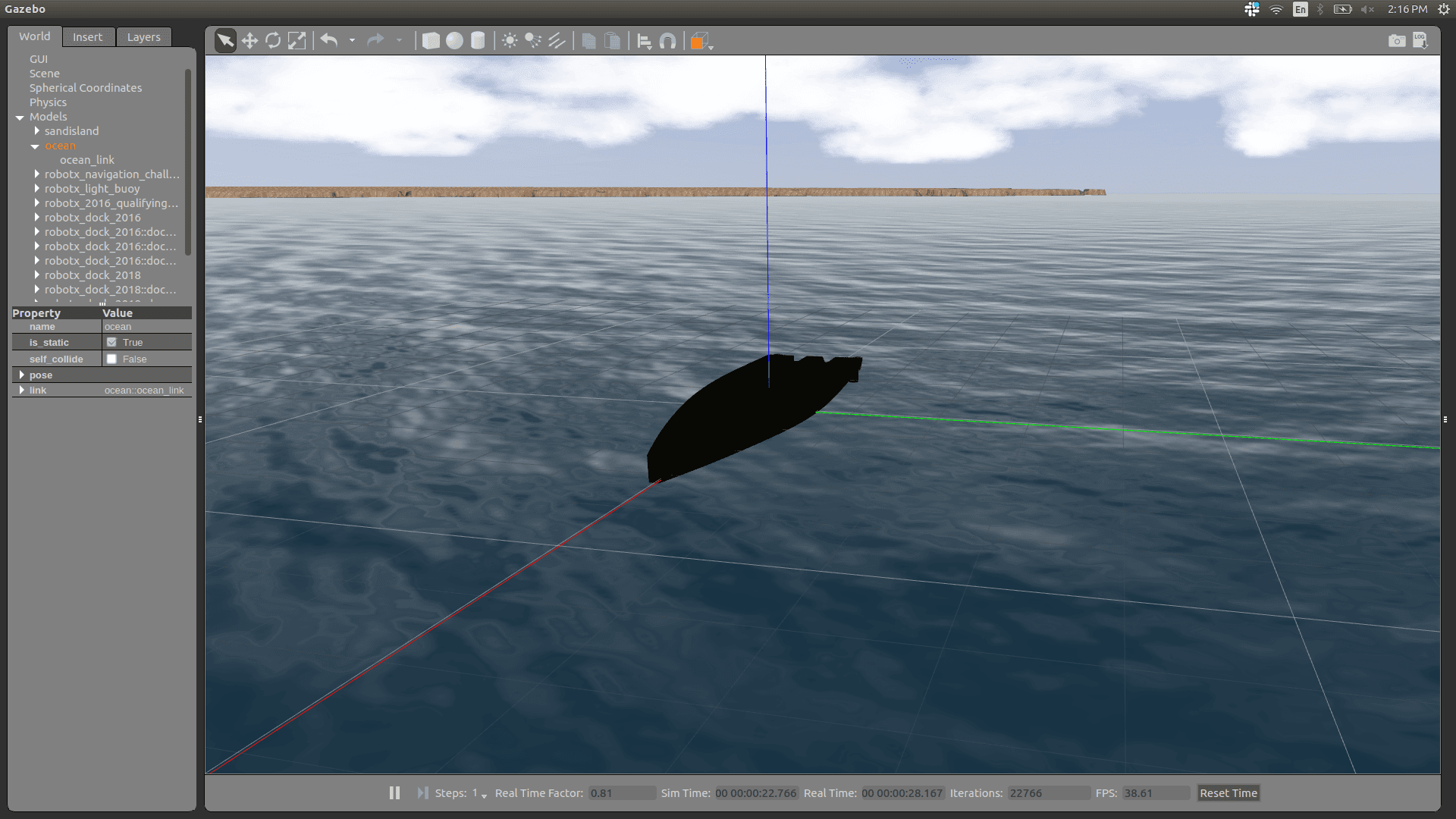Insert a sphere shape
Screen dimensions: 1456x819
tap(454, 41)
